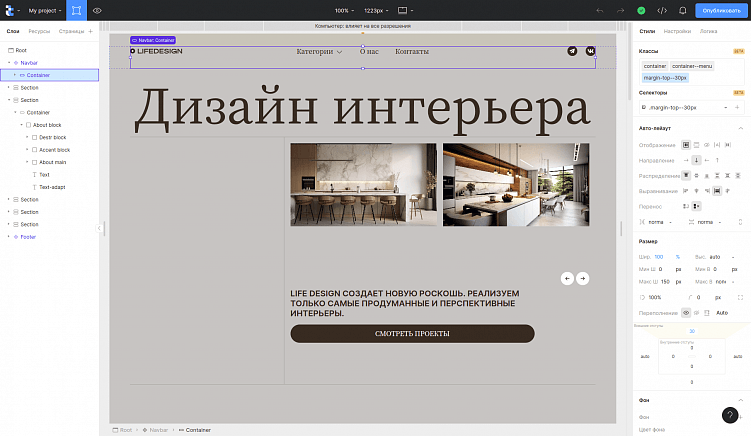This screenshot has height=436, width=751.
Task: Collapse the Navbar layer
Action: pos(9,63)
